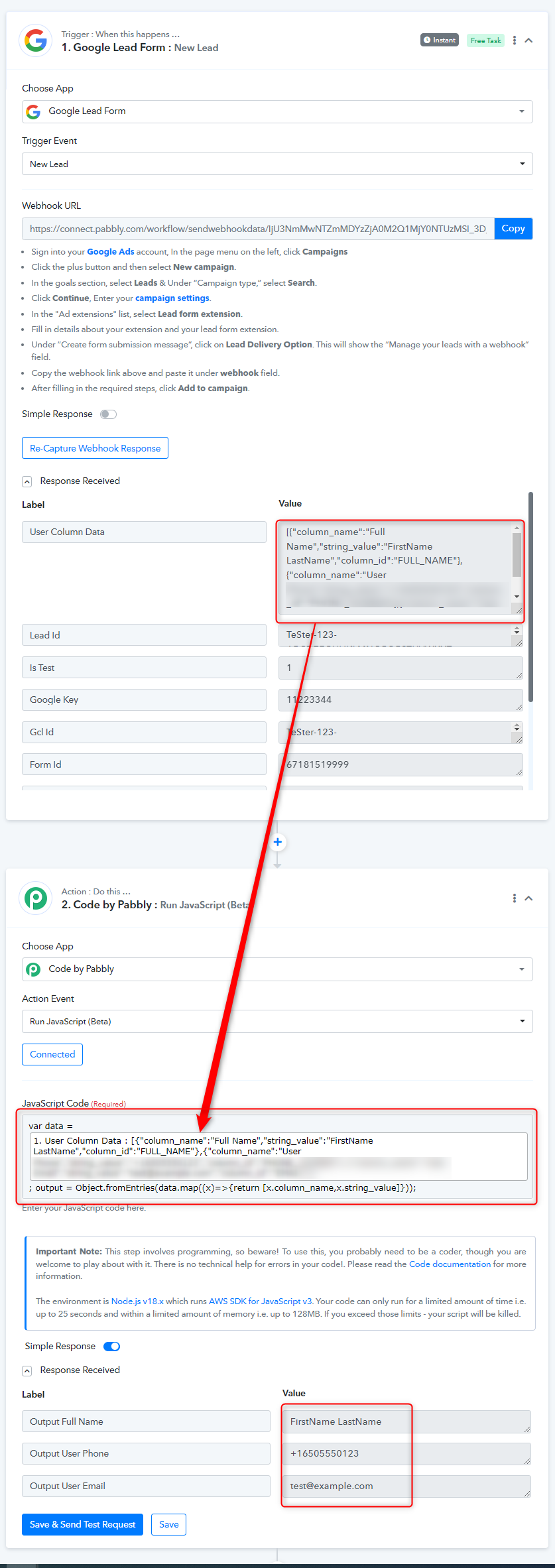
Task: Click the Free Task badge
Action: (x=485, y=40)
